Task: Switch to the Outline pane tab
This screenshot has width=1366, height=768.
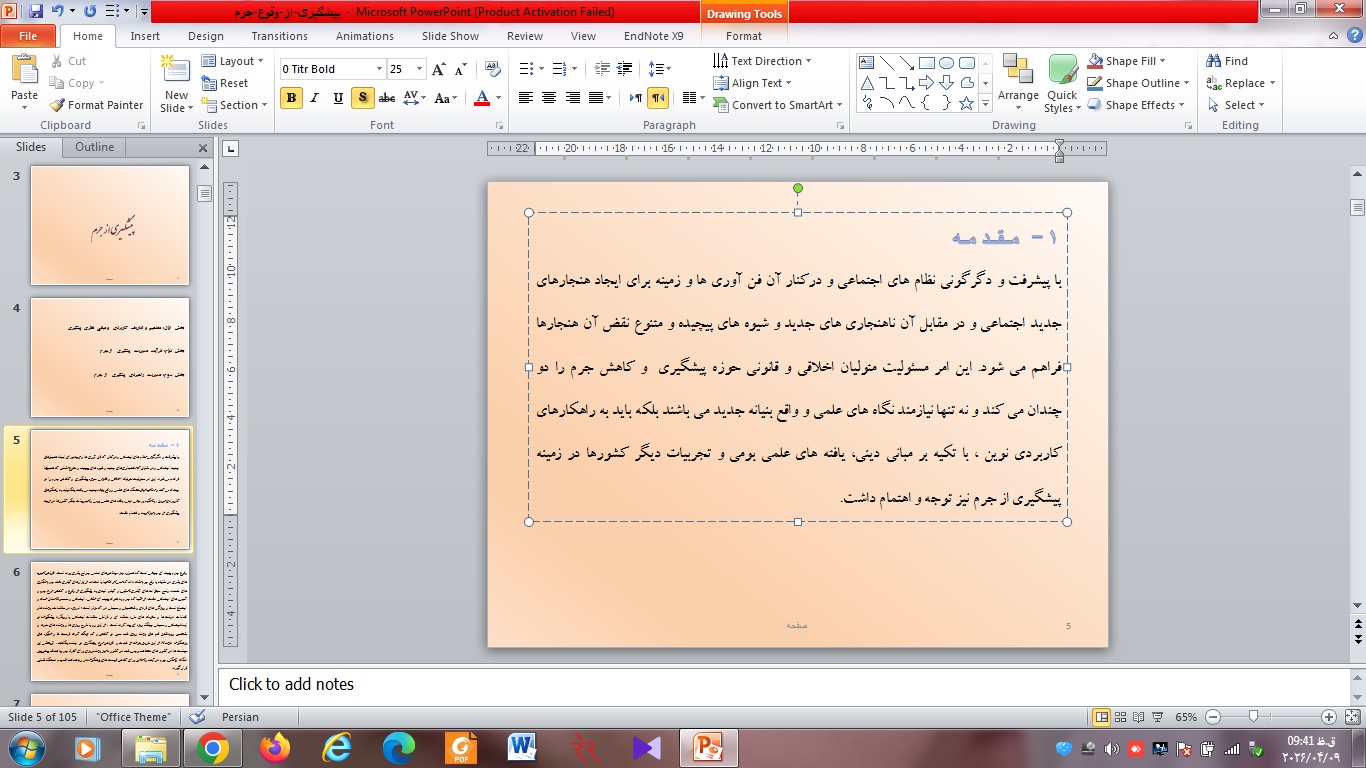Action: point(94,147)
